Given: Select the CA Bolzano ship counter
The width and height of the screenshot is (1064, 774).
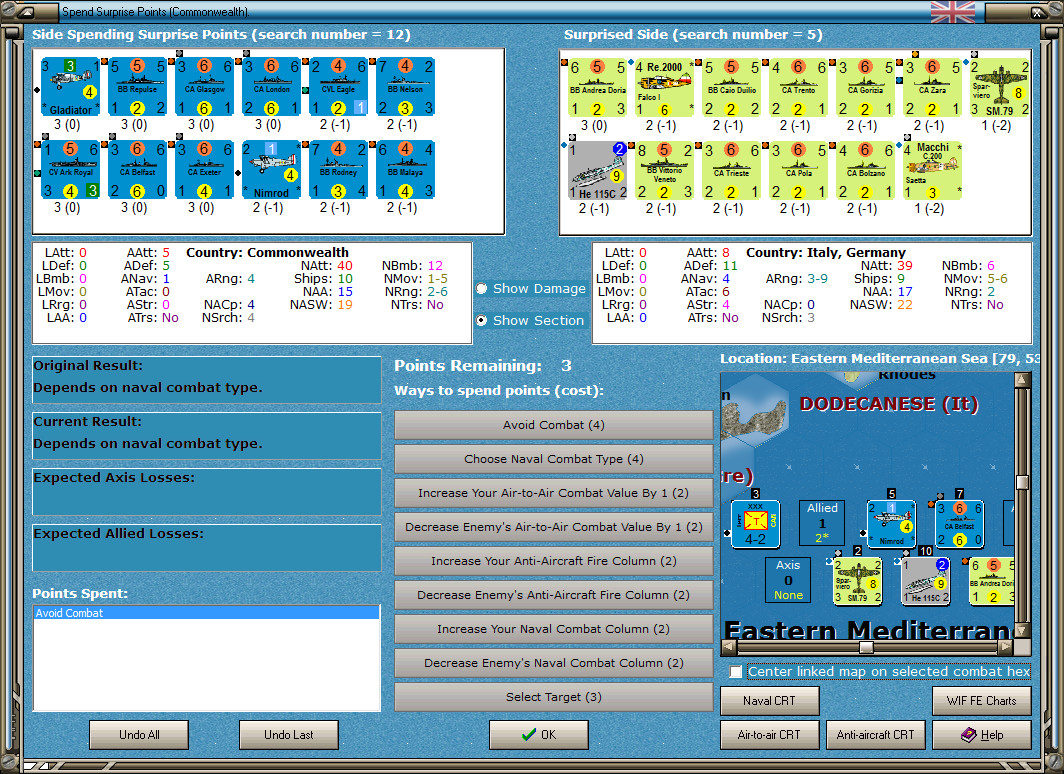Looking at the screenshot, I should click(866, 171).
